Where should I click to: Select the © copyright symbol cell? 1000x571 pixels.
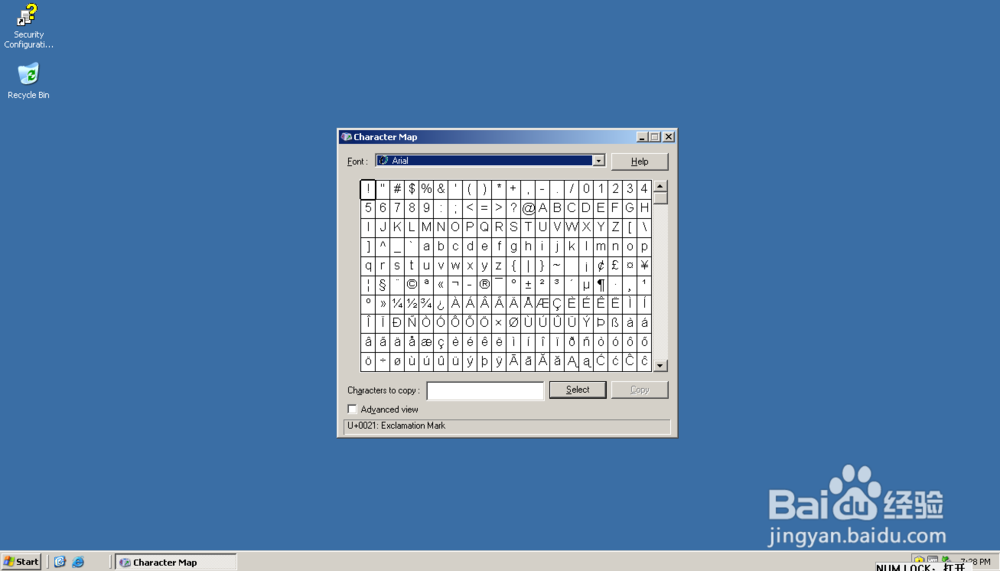pyautogui.click(x=411, y=285)
